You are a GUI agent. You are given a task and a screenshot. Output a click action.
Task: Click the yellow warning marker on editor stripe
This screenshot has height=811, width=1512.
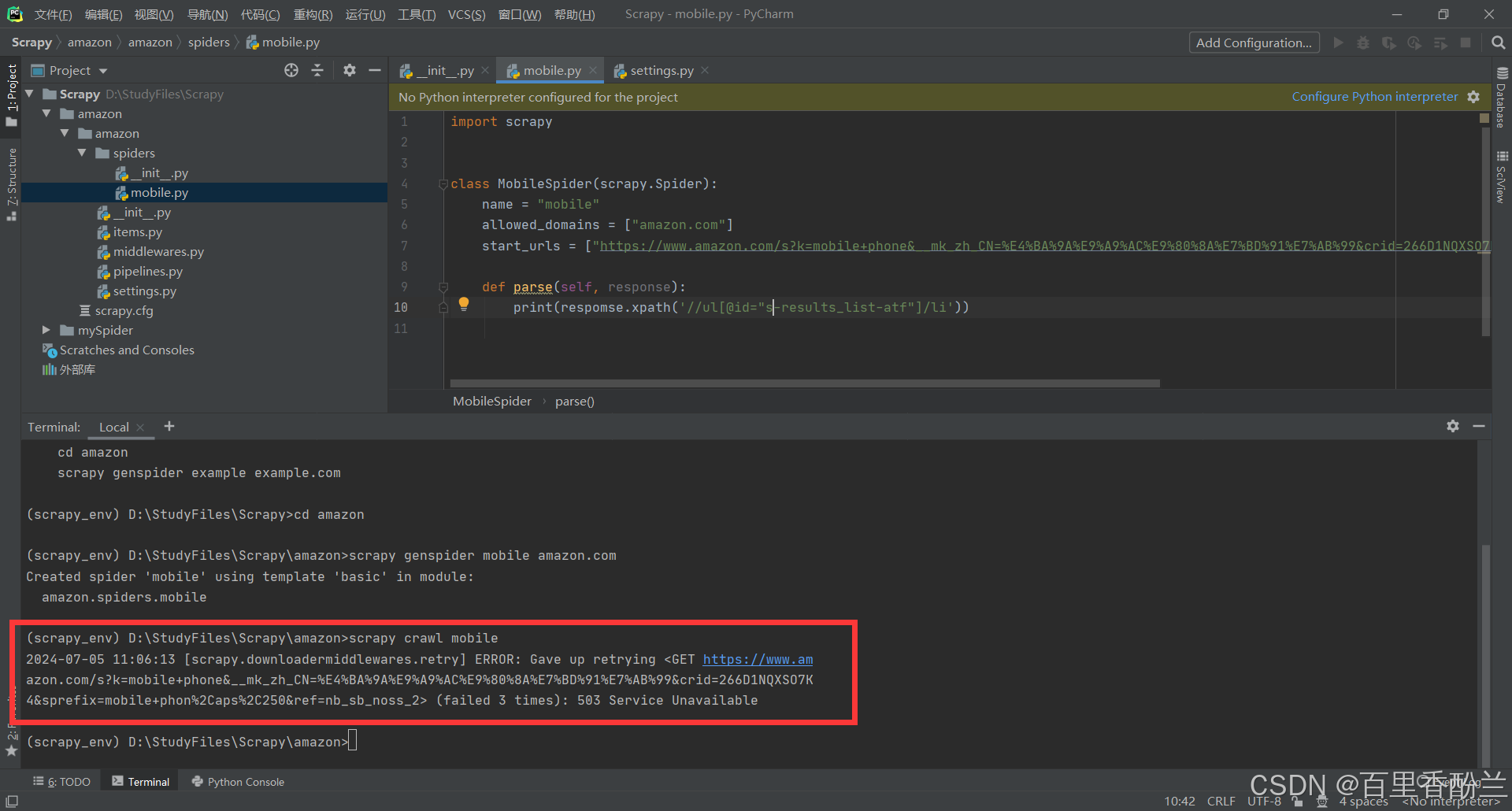(1484, 118)
